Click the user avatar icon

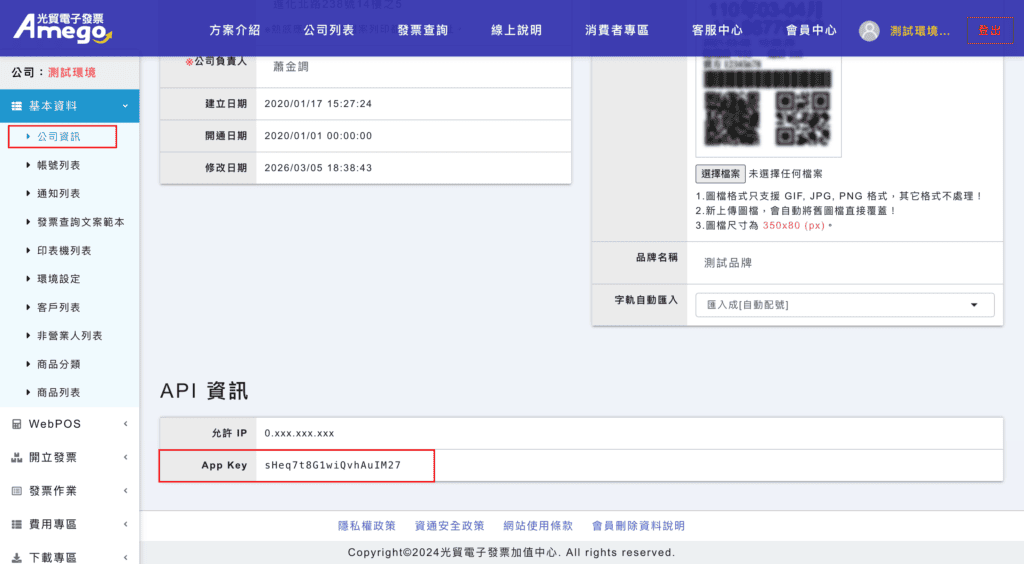[869, 31]
